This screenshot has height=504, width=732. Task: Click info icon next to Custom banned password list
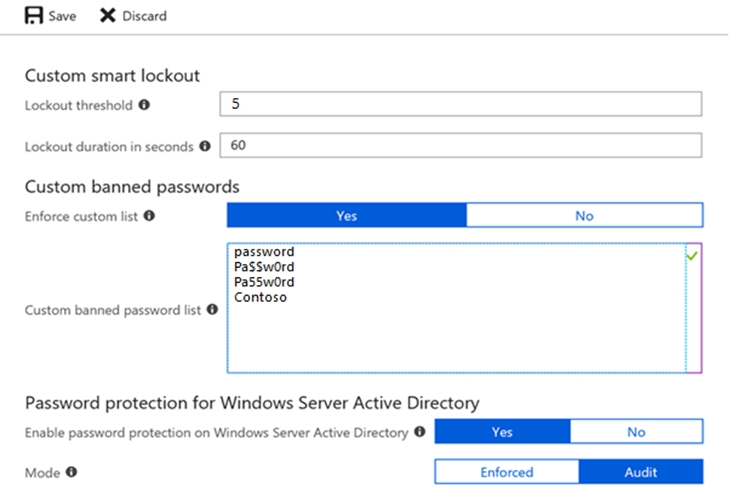(x=212, y=310)
